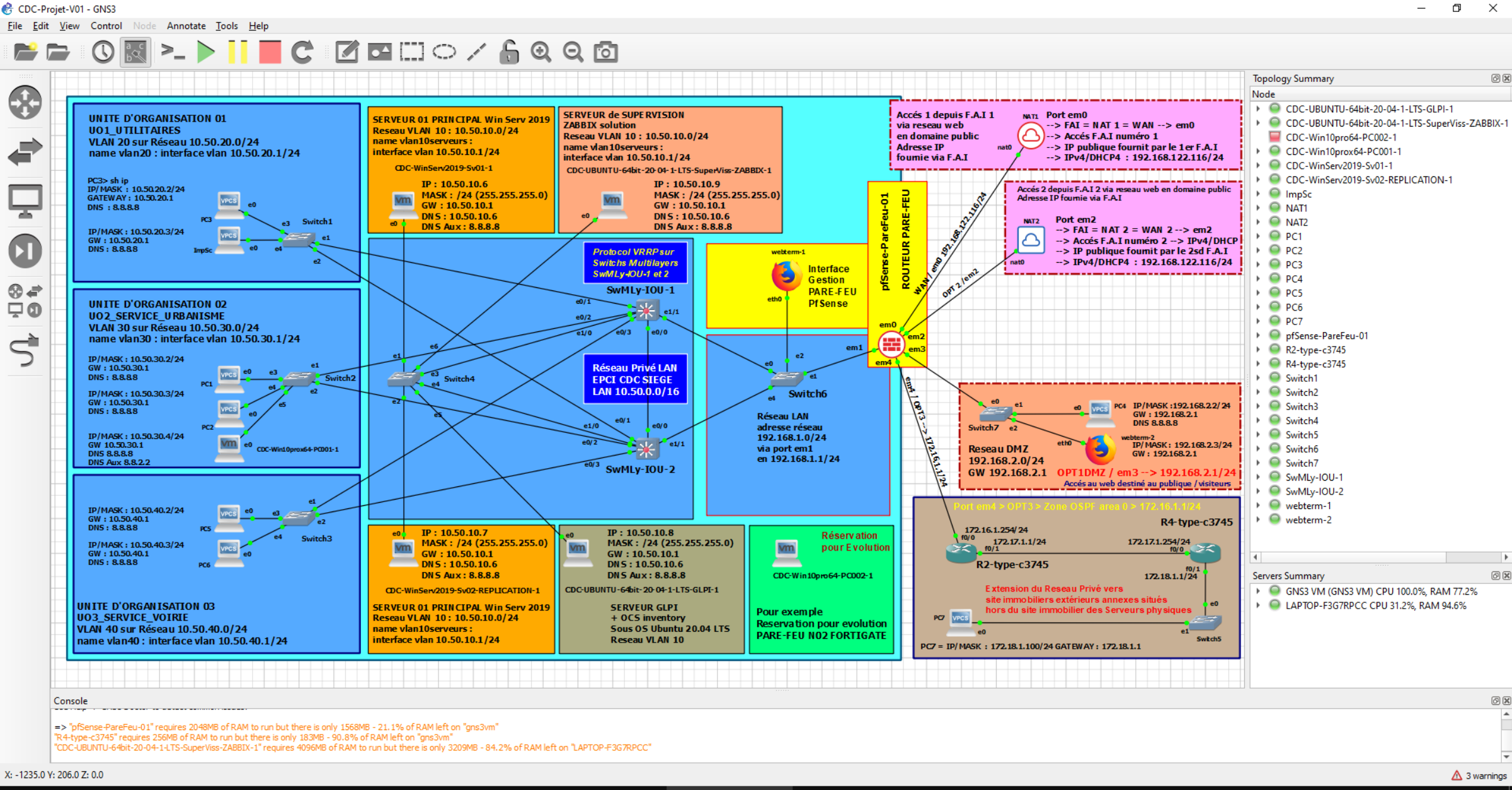Image resolution: width=1512 pixels, height=790 pixels.
Task: Click the Zoom in magnifier icon
Action: (541, 52)
